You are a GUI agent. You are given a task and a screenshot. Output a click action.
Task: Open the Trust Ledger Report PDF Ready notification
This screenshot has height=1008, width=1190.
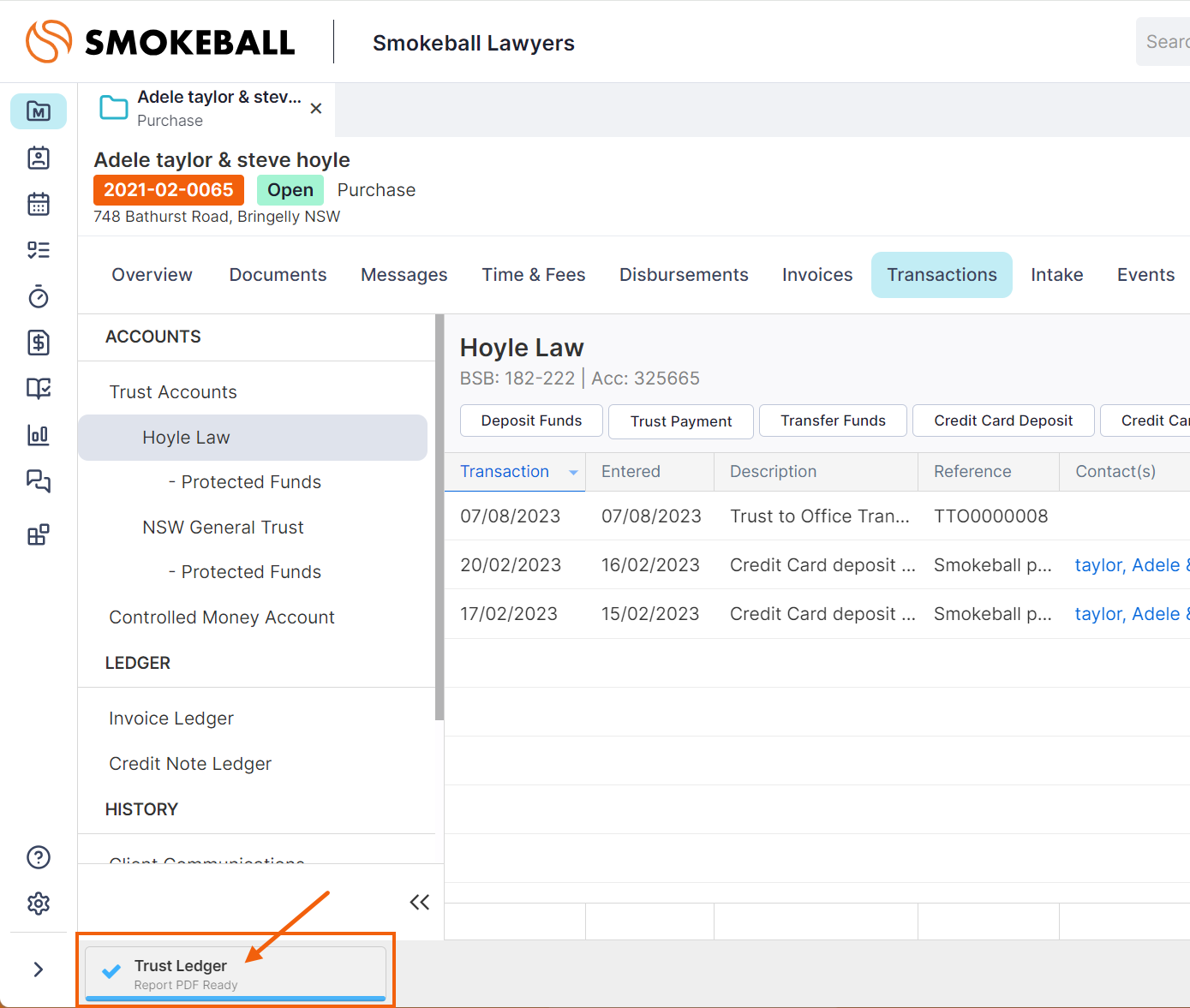tap(236, 974)
